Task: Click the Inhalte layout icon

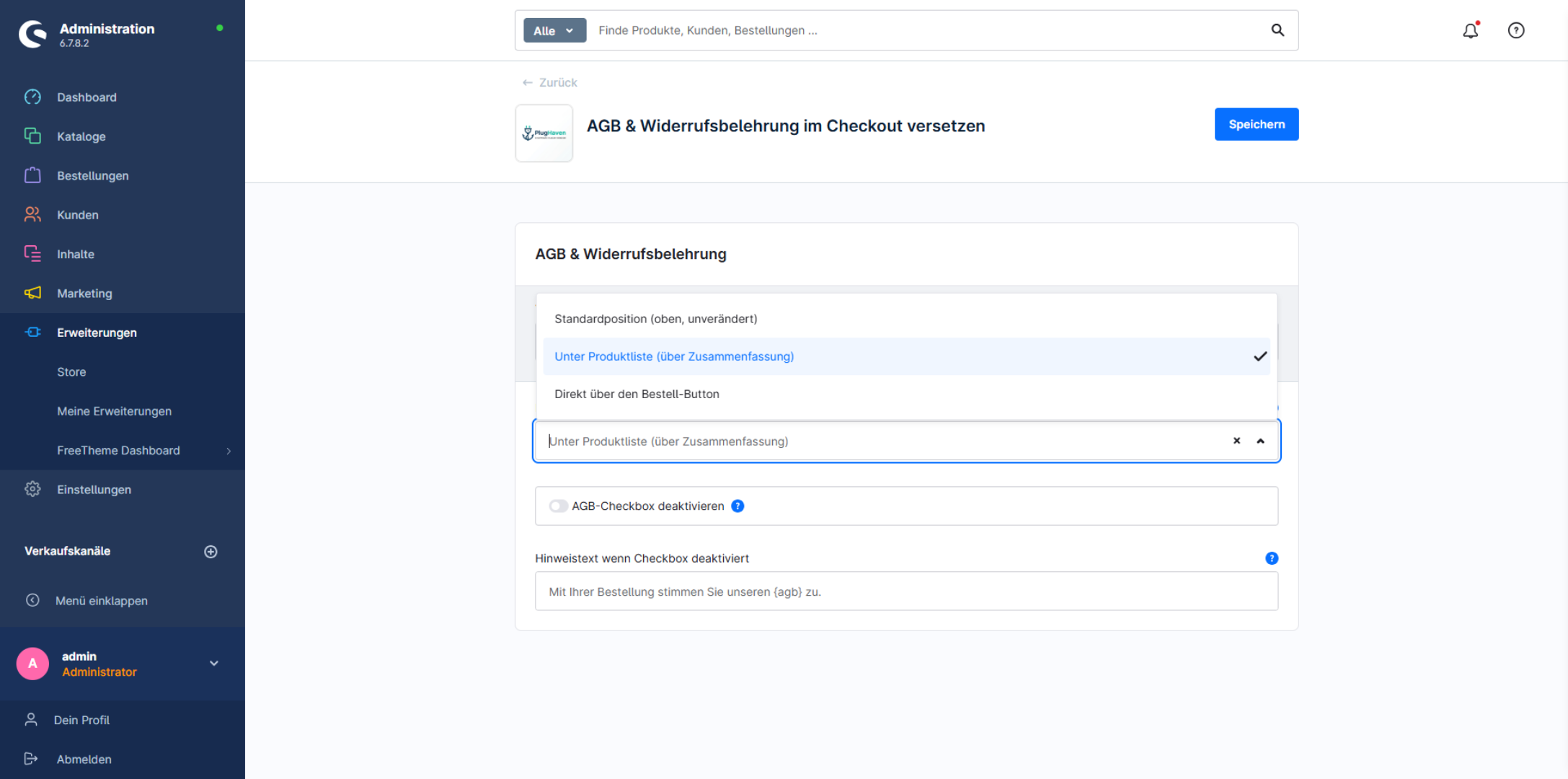Action: point(32,253)
